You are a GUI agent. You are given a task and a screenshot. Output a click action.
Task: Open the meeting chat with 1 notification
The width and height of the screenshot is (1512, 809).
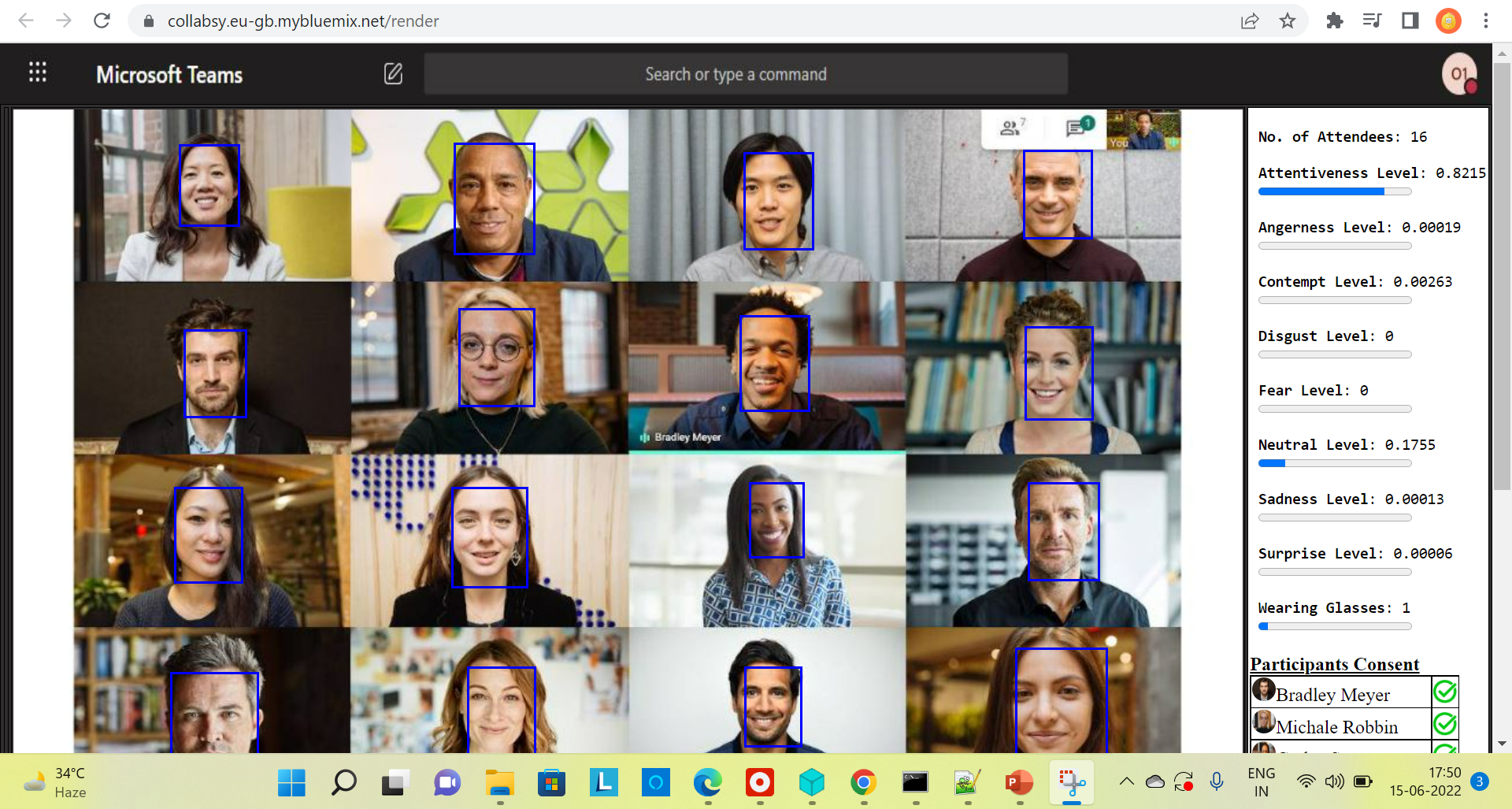pyautogui.click(x=1078, y=126)
